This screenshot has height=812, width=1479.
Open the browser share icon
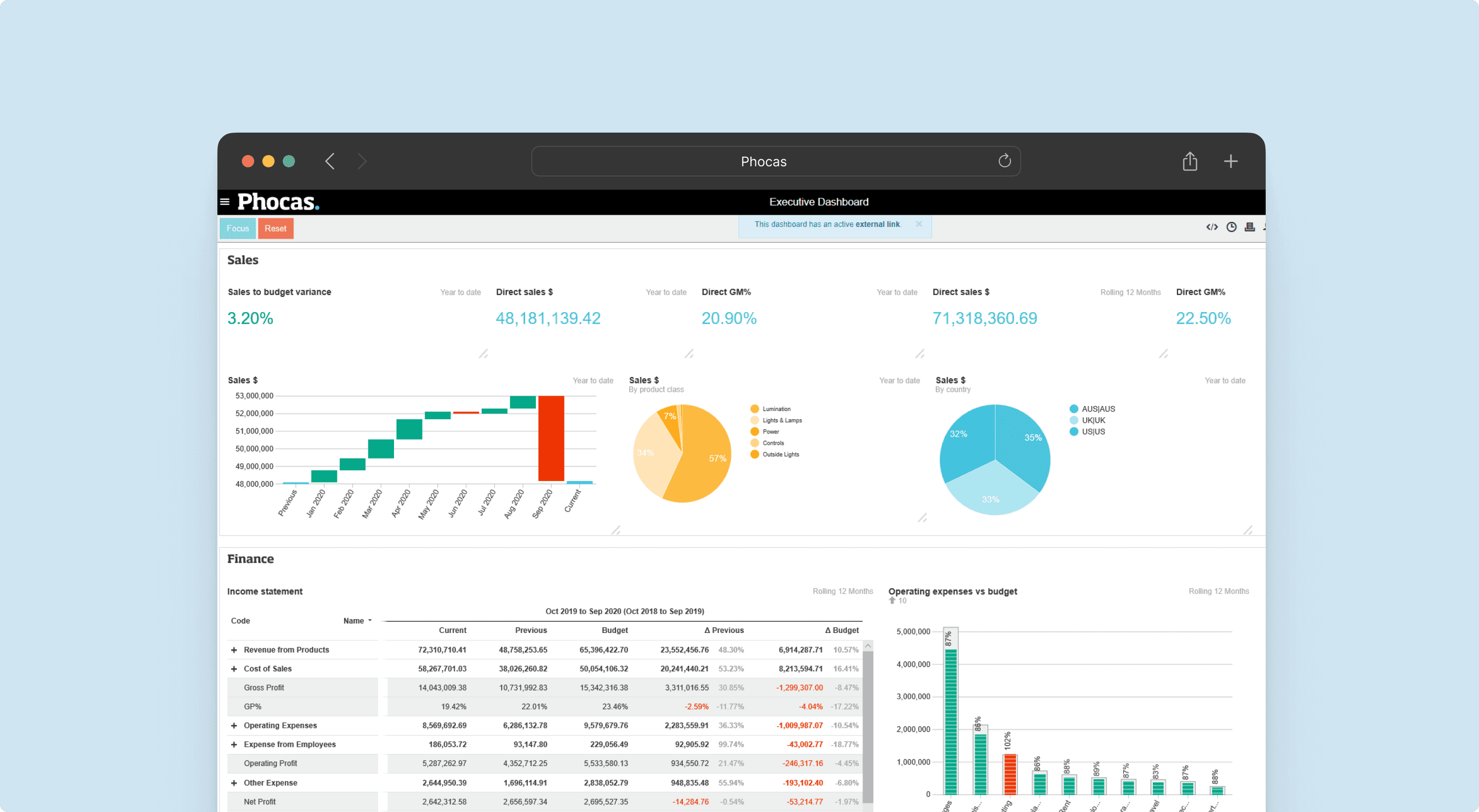click(1190, 161)
